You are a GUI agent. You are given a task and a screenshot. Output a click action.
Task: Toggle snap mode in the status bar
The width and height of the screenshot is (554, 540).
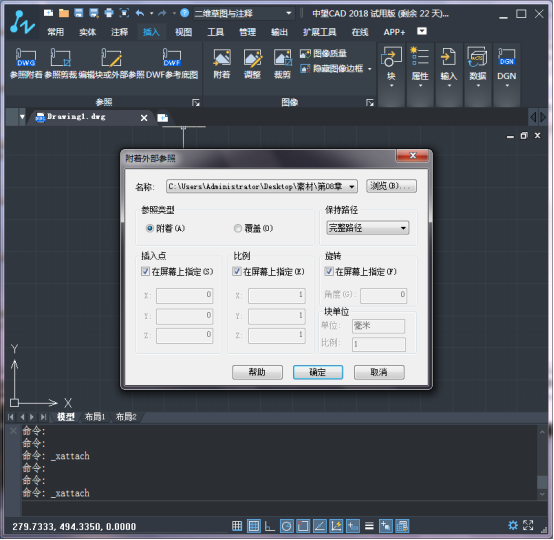pos(237,526)
